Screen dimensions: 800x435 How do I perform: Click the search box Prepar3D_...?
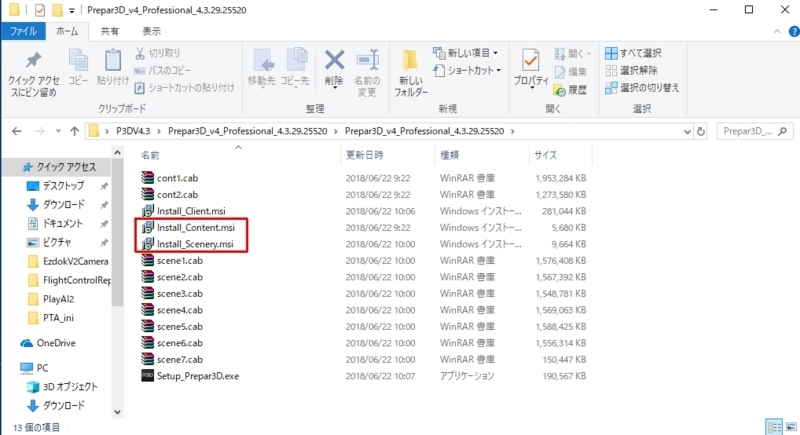pos(755,132)
